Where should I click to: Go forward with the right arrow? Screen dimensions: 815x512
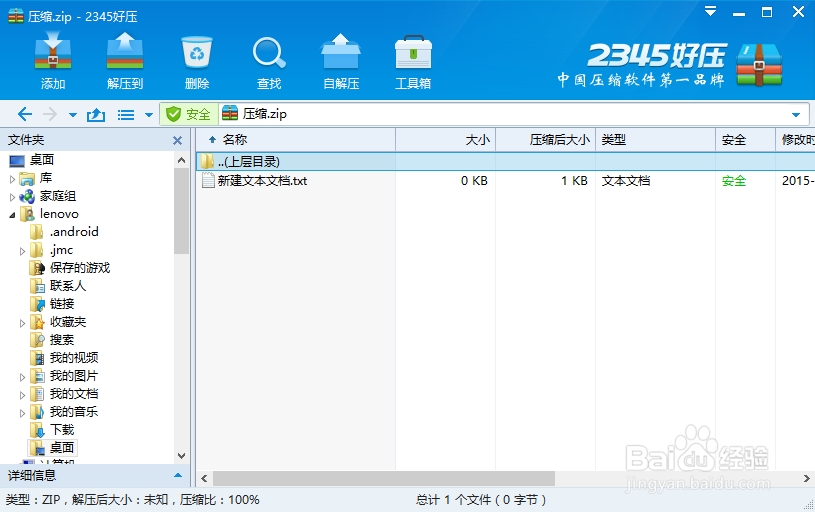coord(50,114)
